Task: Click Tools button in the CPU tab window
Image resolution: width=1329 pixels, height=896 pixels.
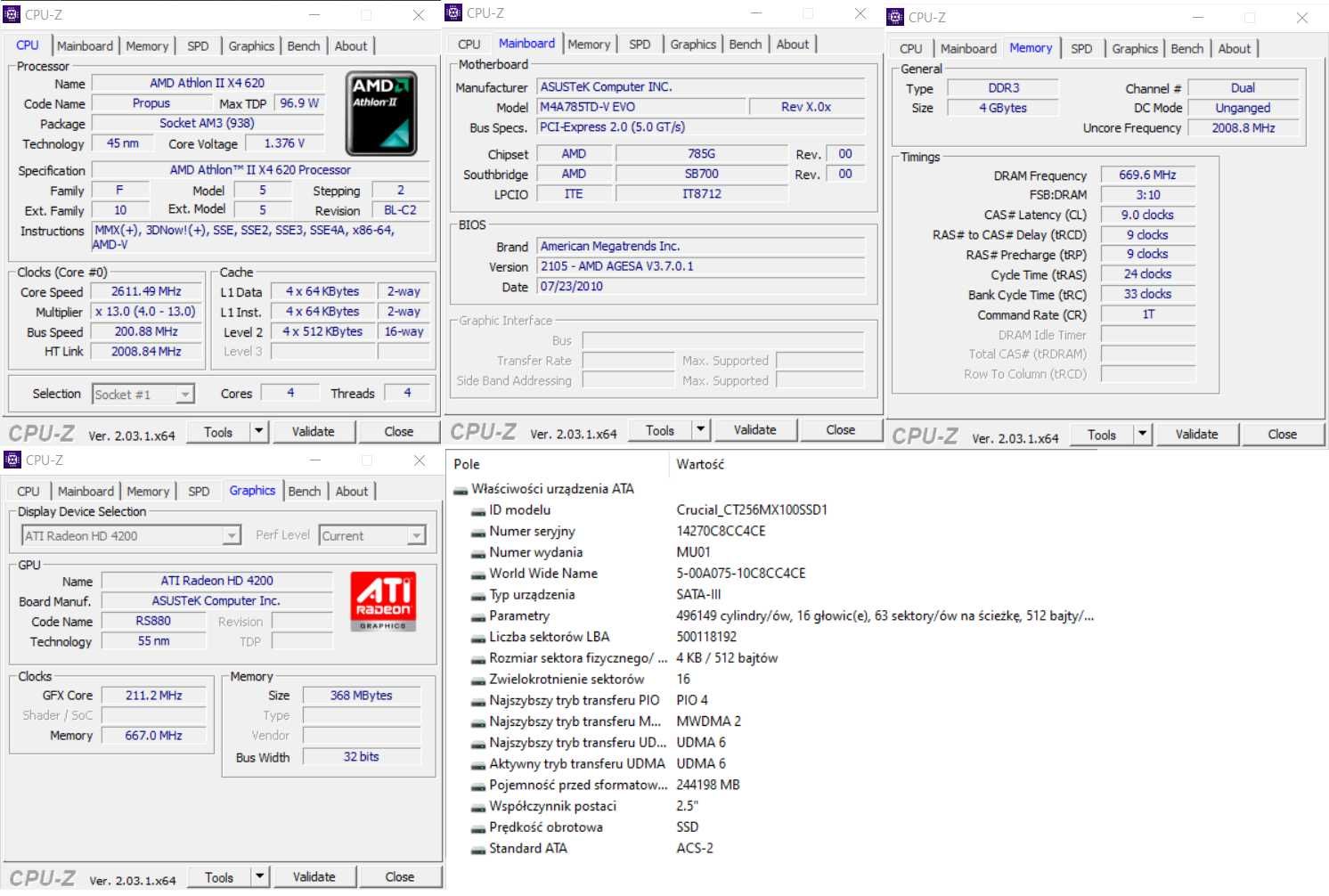Action: coord(218,432)
